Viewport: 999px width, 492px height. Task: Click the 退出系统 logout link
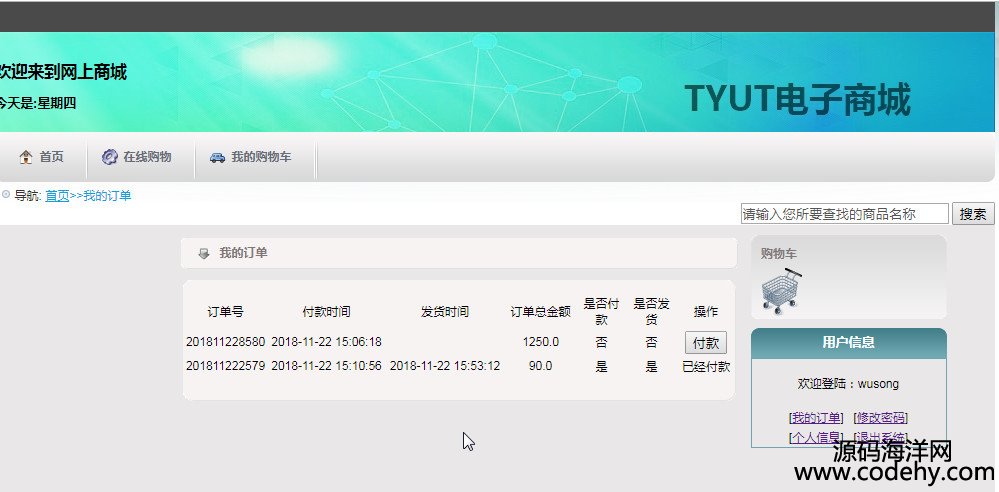point(880,437)
